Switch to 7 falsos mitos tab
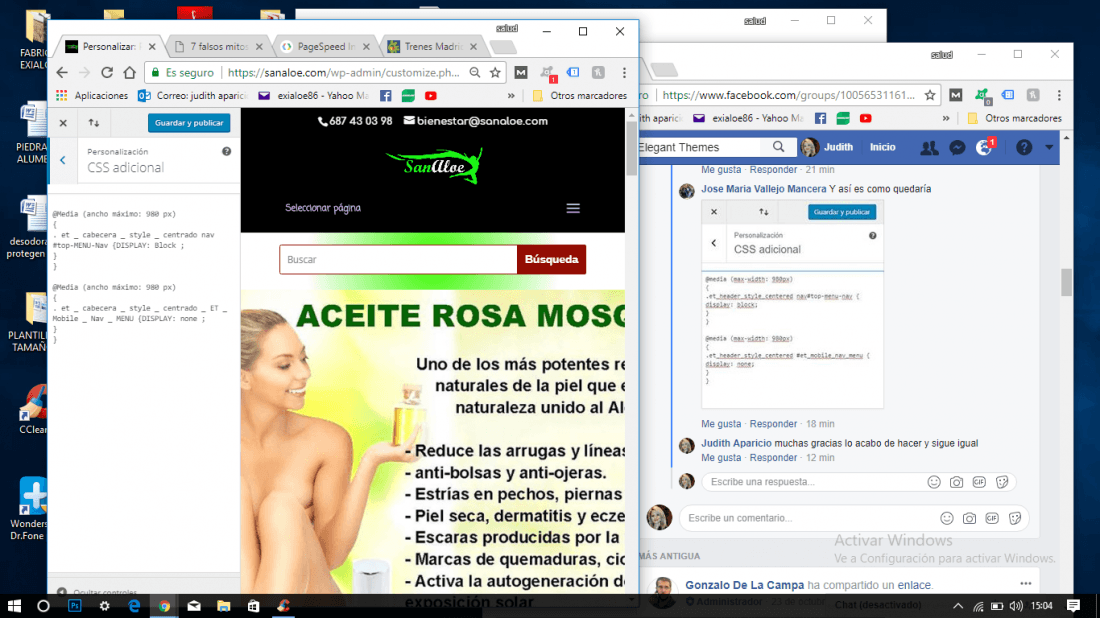This screenshot has width=1100, height=618. [x=217, y=46]
